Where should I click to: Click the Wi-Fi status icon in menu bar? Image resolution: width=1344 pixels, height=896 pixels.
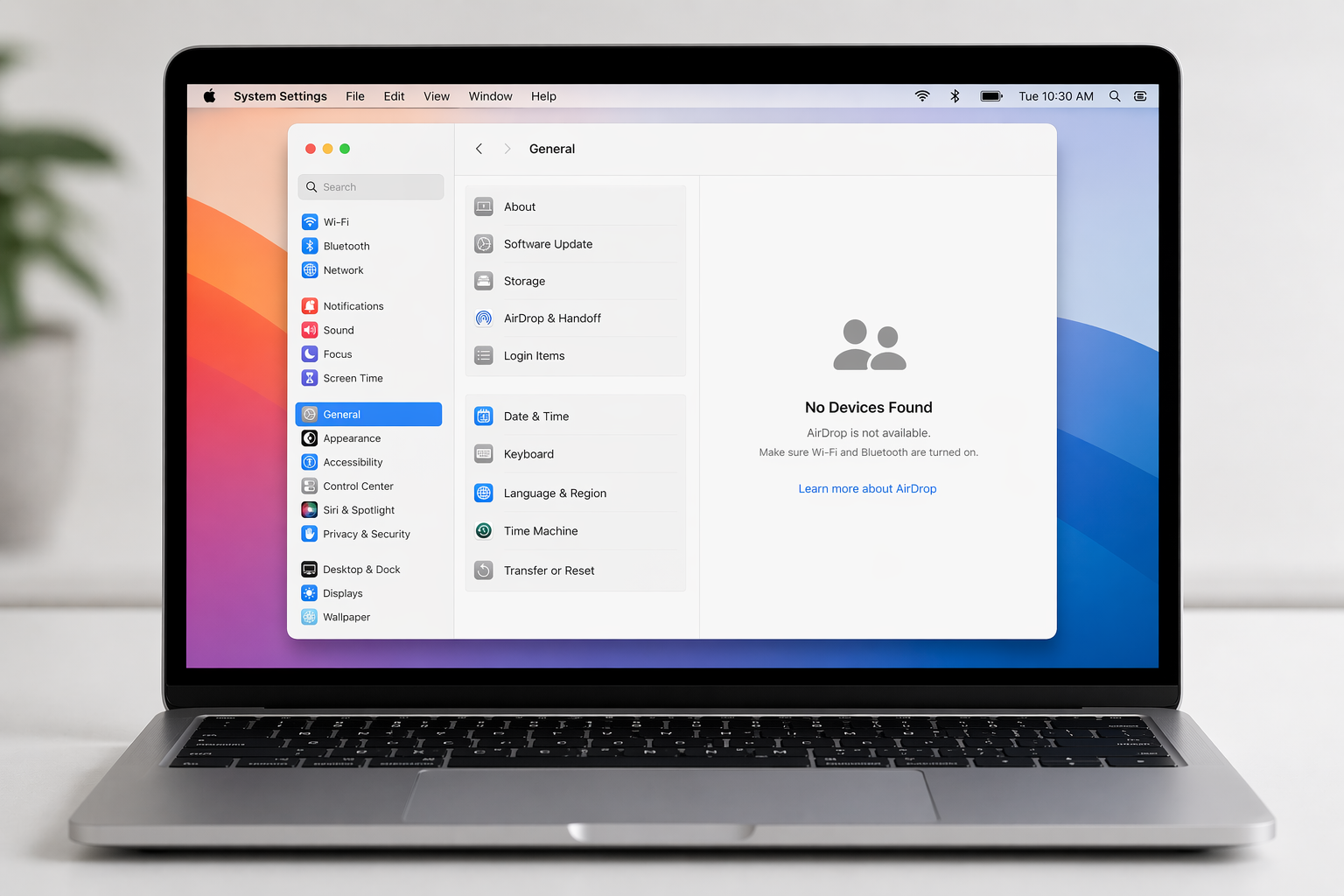(922, 96)
